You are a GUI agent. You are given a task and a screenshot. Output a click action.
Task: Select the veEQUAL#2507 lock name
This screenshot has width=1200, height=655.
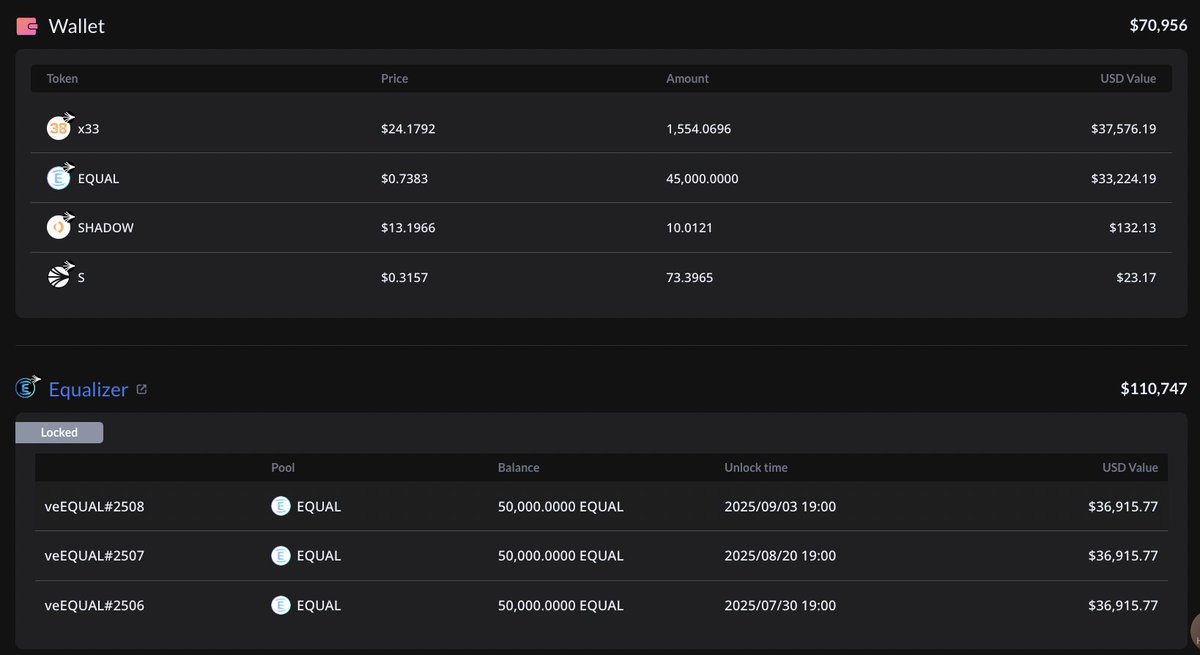point(95,556)
